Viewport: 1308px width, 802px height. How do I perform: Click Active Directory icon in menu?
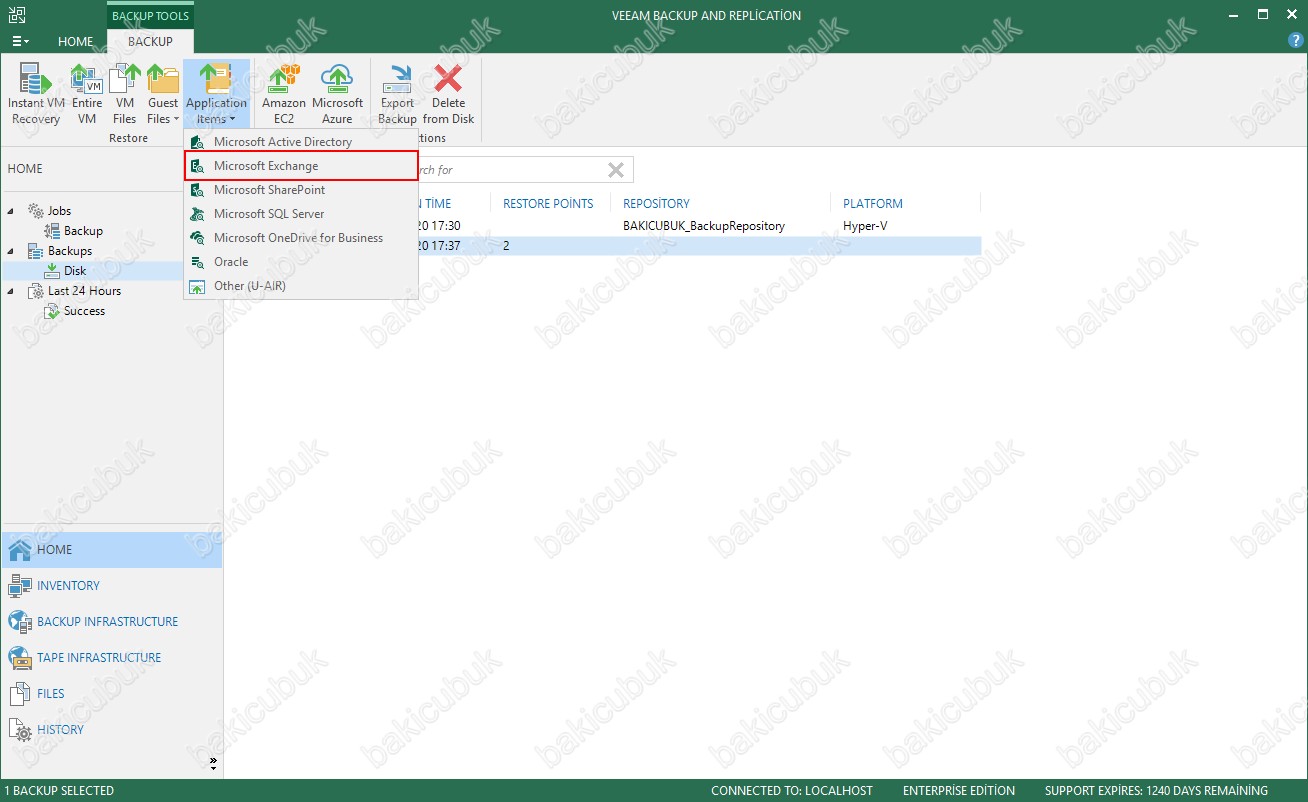click(x=197, y=142)
